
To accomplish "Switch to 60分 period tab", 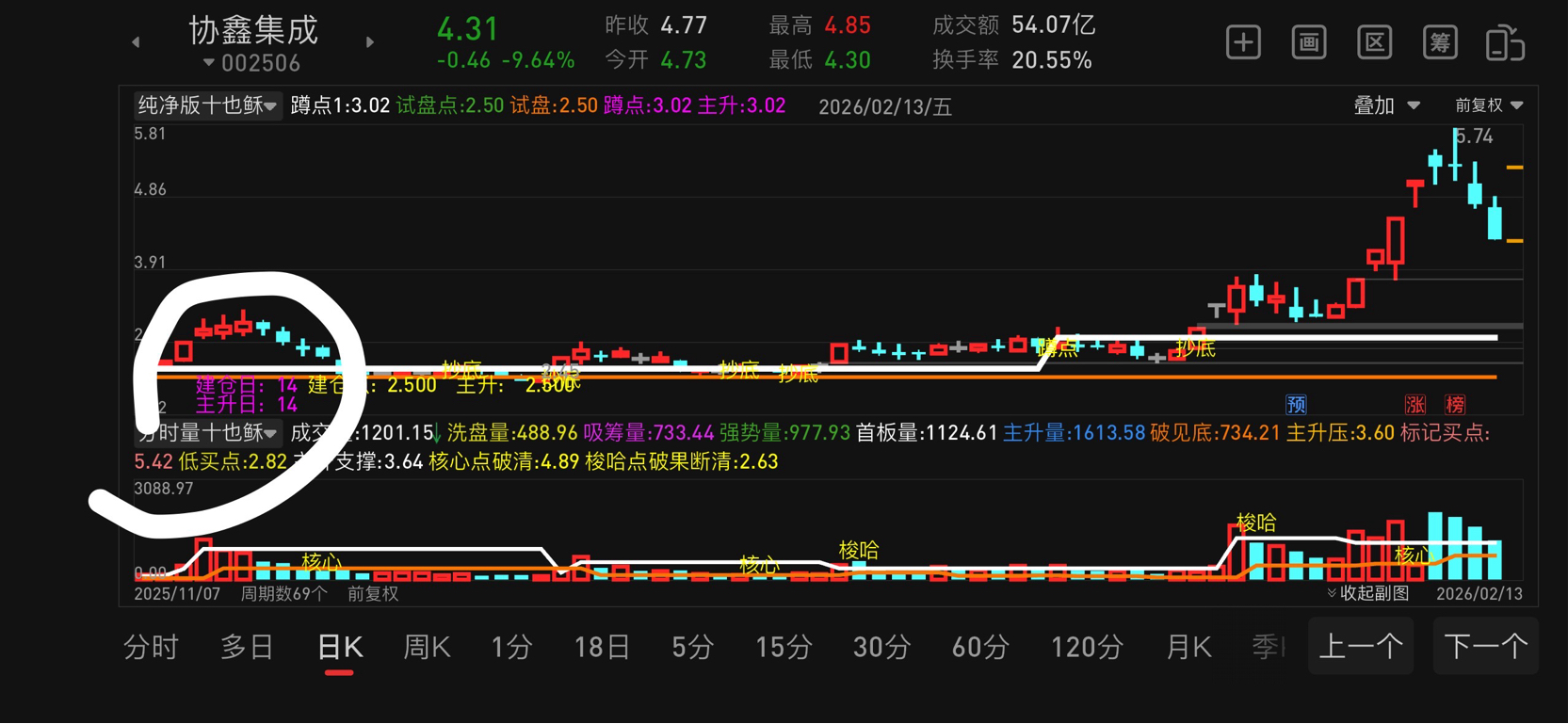I will point(980,648).
